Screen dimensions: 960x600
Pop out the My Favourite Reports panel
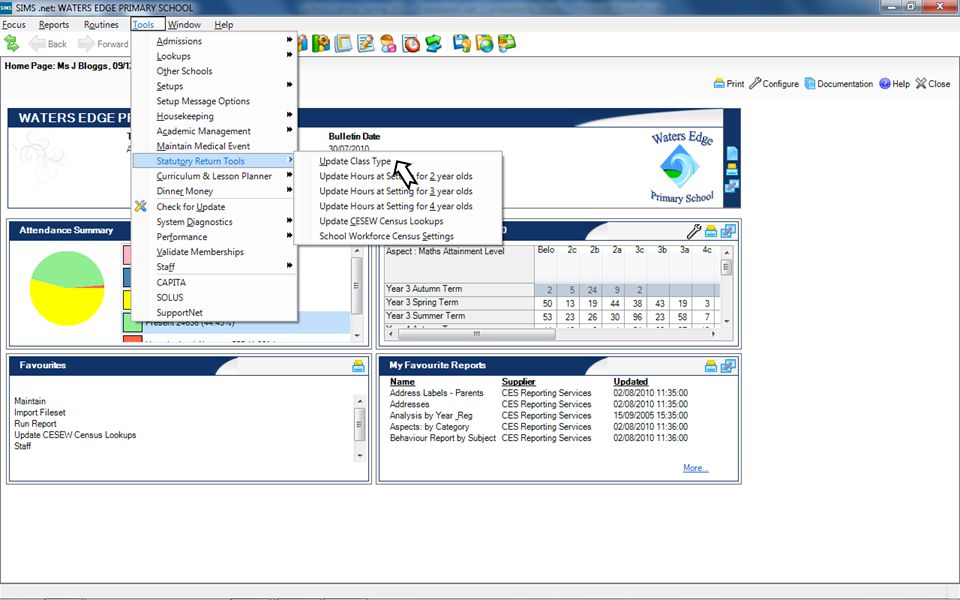728,366
